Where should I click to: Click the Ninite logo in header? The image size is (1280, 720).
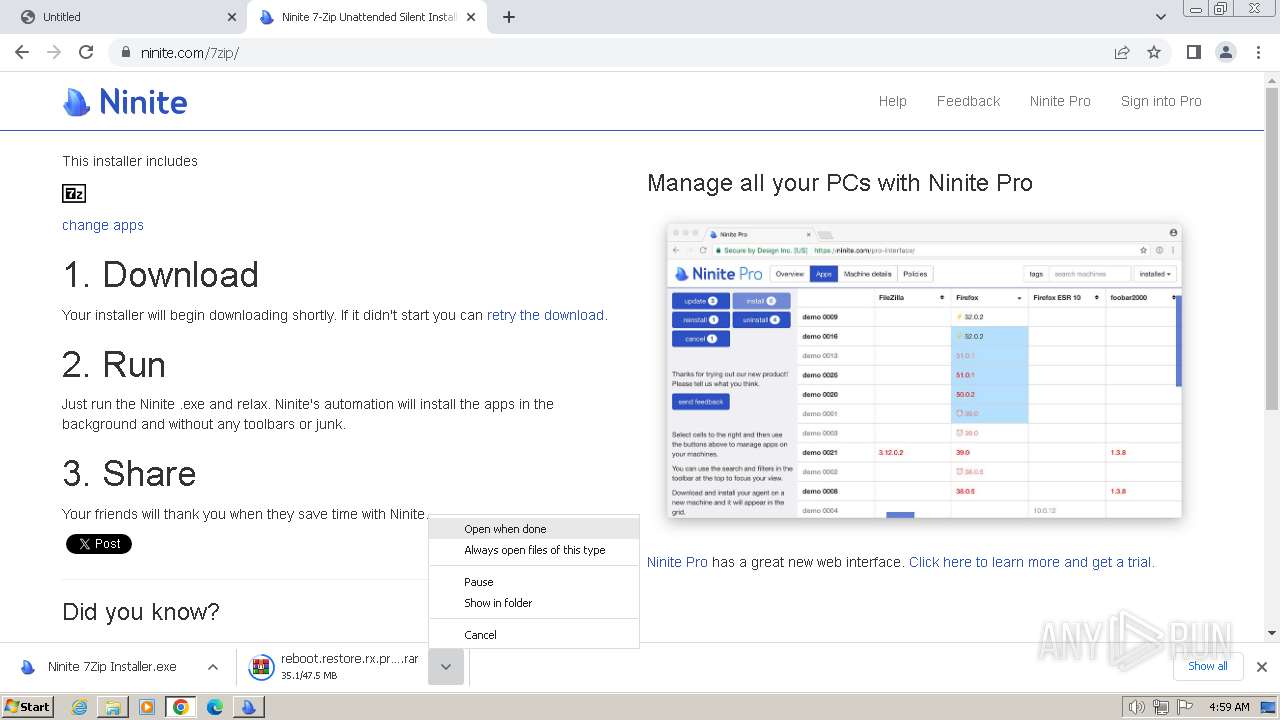tap(125, 101)
